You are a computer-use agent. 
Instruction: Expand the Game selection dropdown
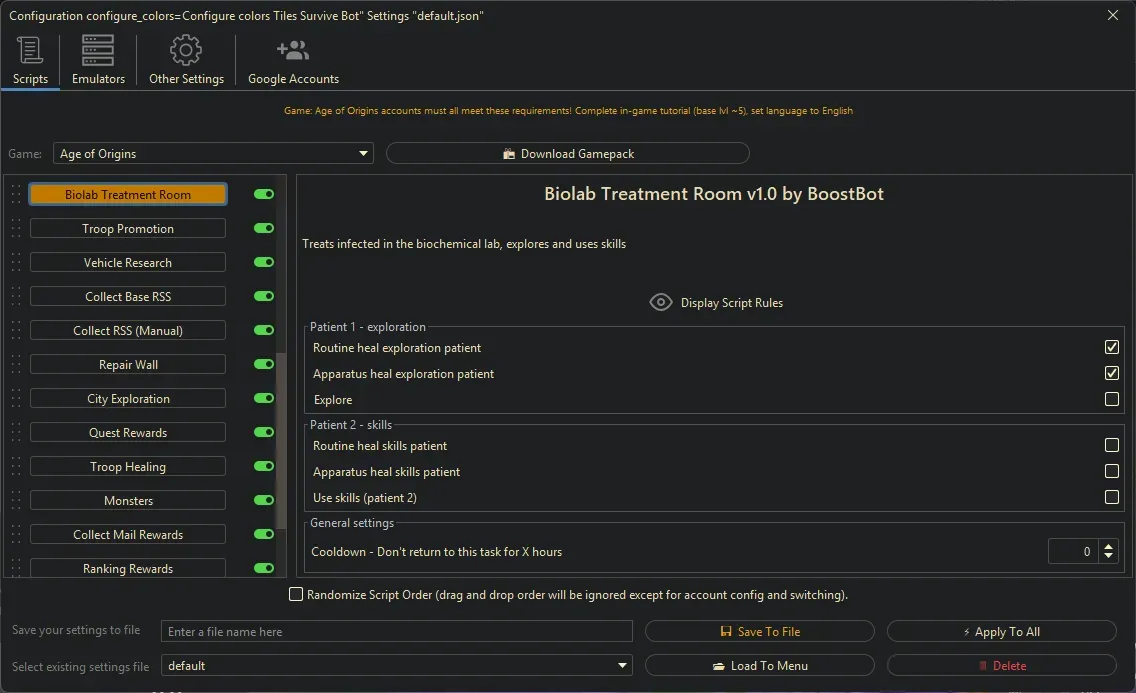pos(363,154)
